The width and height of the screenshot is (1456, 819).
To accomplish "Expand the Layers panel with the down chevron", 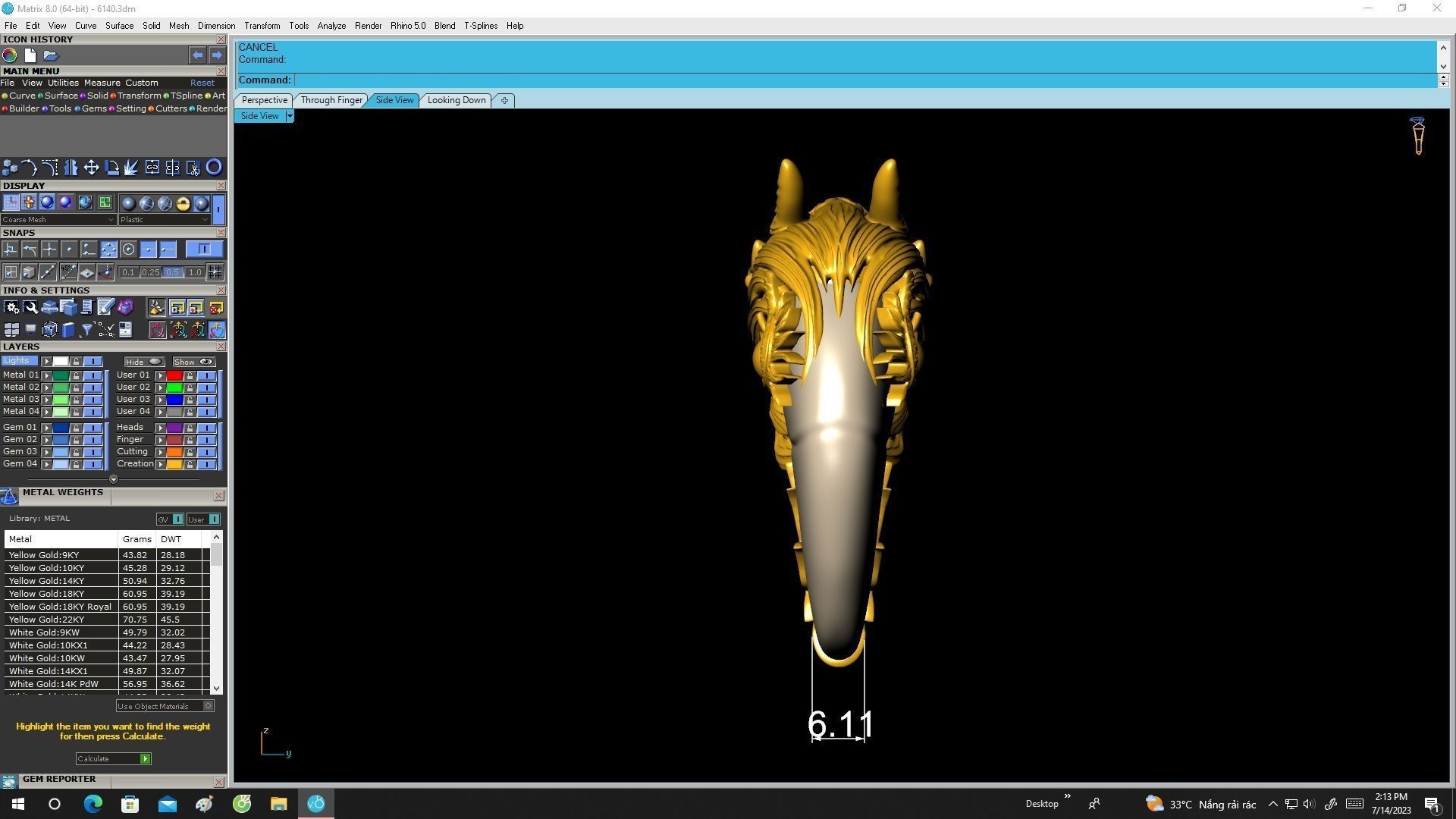I will pos(114,479).
